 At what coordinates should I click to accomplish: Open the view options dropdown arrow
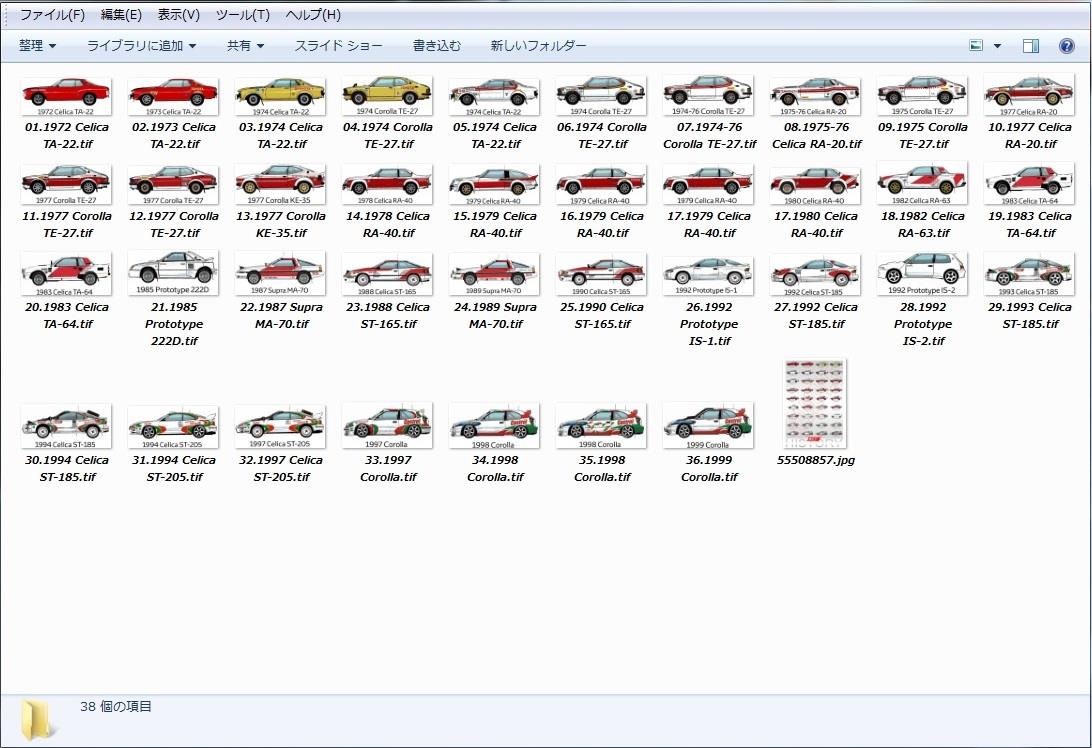[x=997, y=46]
